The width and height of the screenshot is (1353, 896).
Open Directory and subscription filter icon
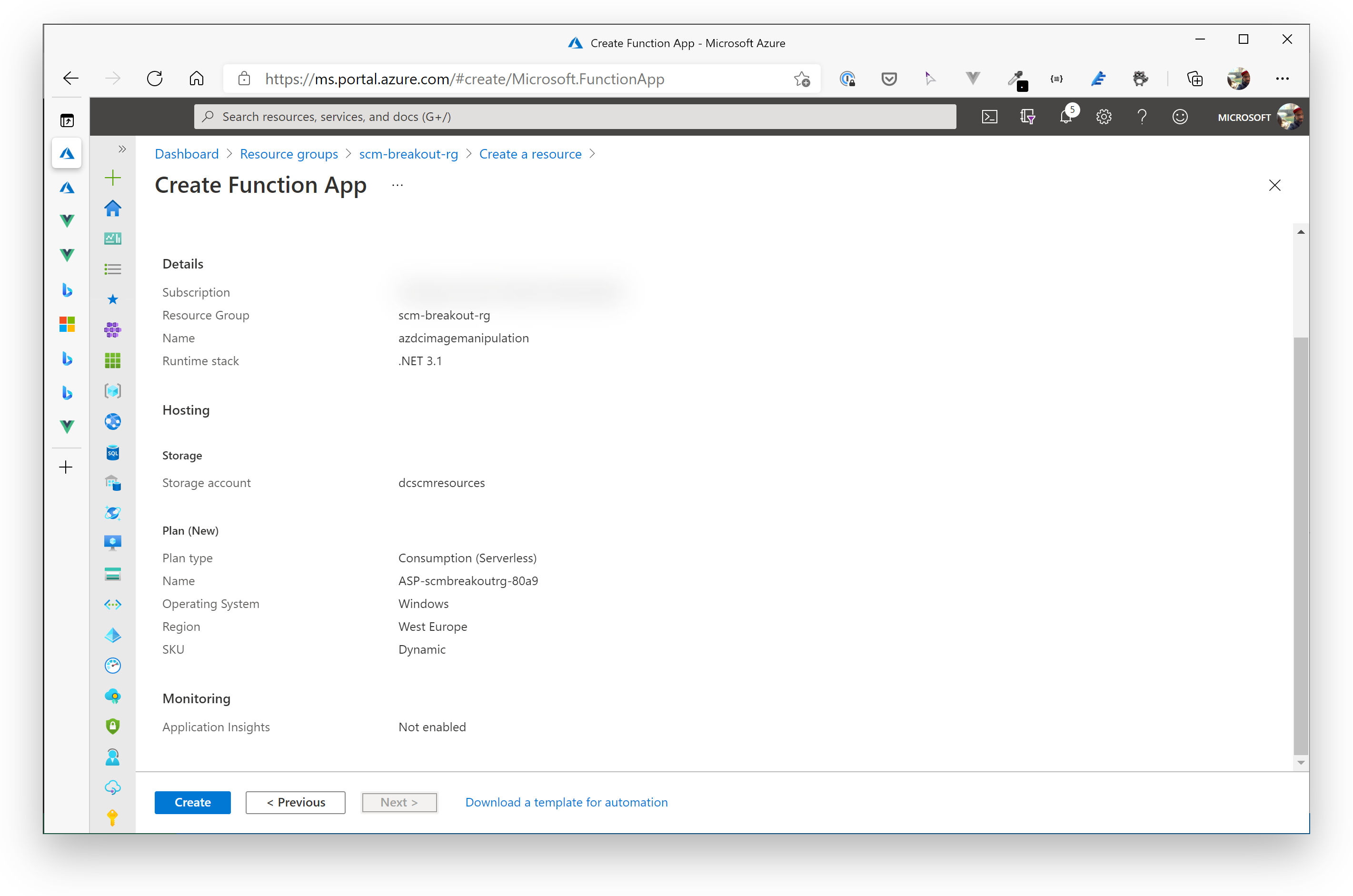click(x=1027, y=117)
